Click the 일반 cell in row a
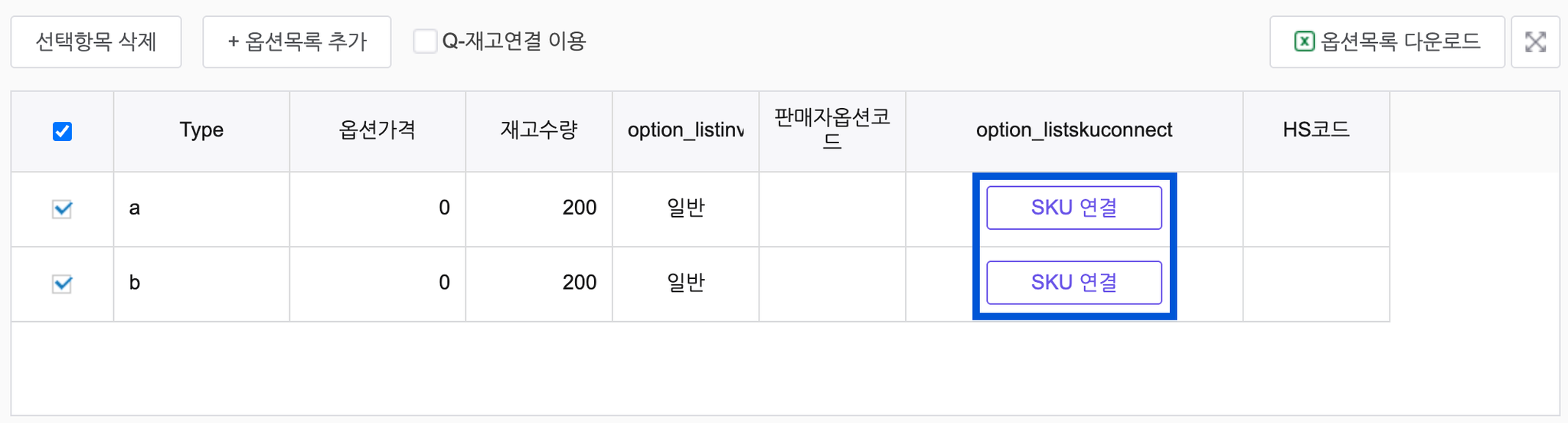This screenshot has height=423, width=1568. [686, 208]
